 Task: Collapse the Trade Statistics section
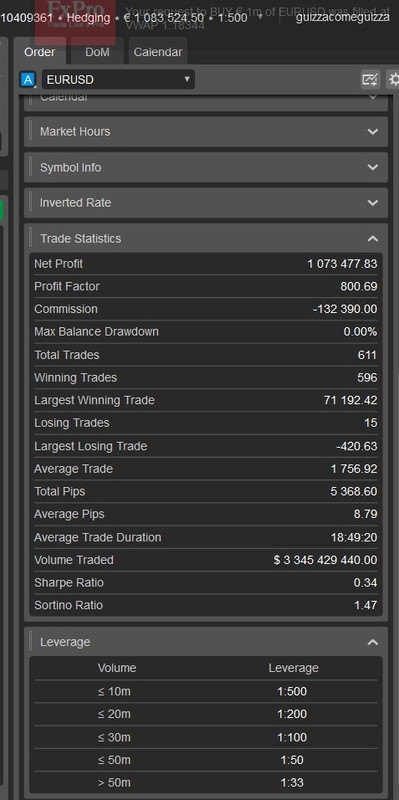point(373,238)
